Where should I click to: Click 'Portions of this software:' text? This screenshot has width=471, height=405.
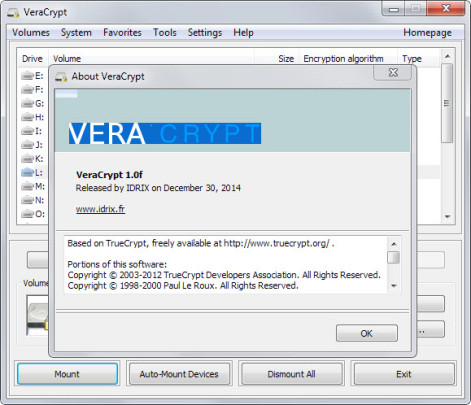click(117, 264)
